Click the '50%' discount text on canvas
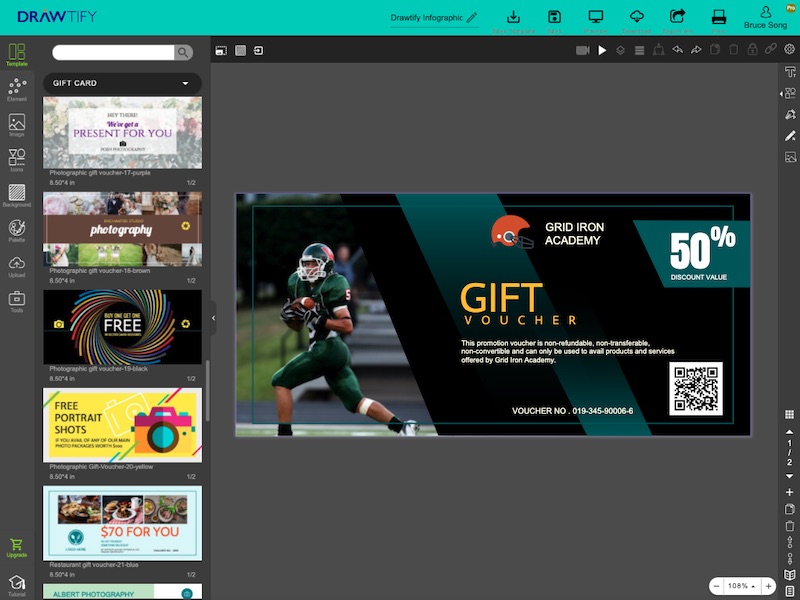This screenshot has height=600, width=800. point(702,249)
